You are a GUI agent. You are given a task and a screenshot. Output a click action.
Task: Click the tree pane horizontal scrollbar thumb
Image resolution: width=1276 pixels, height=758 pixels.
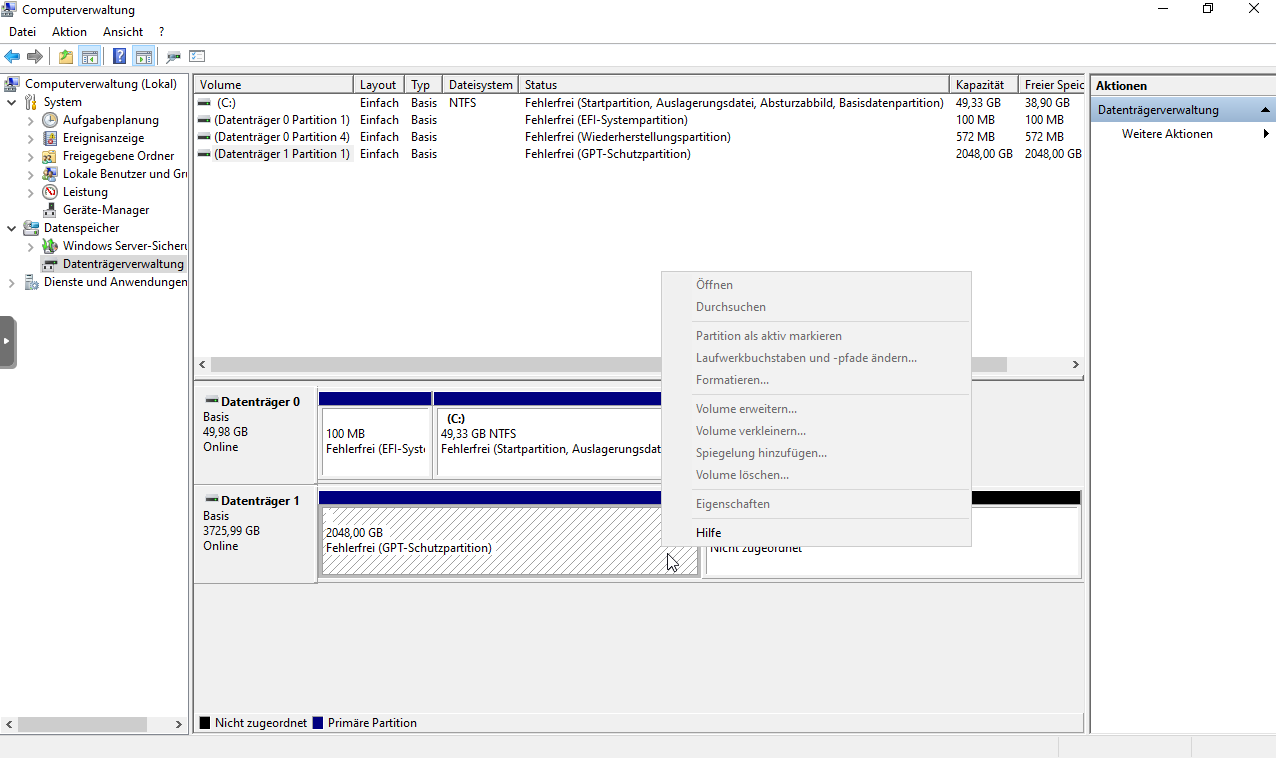82,724
